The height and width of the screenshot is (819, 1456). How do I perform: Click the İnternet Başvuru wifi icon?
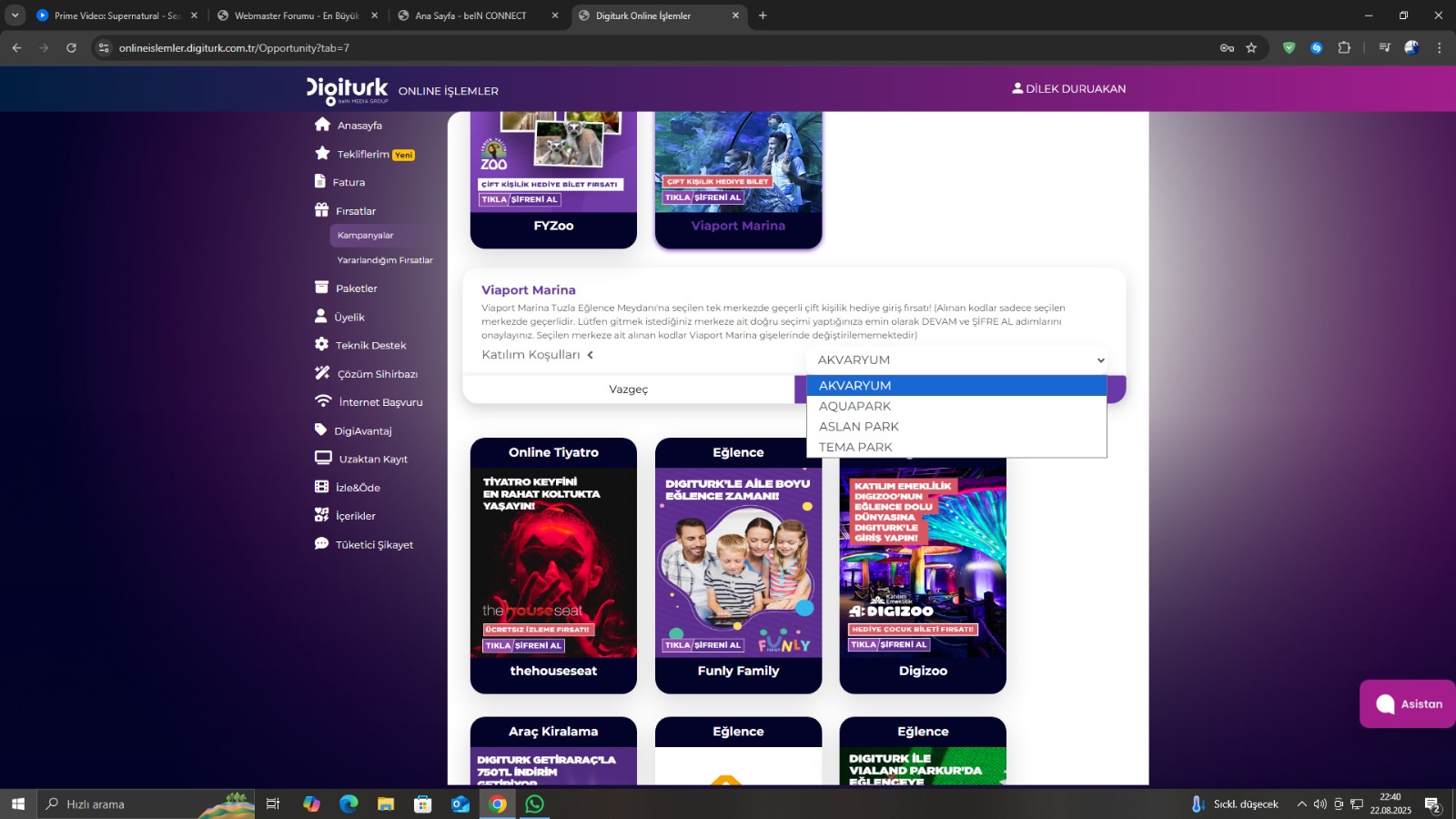323,401
